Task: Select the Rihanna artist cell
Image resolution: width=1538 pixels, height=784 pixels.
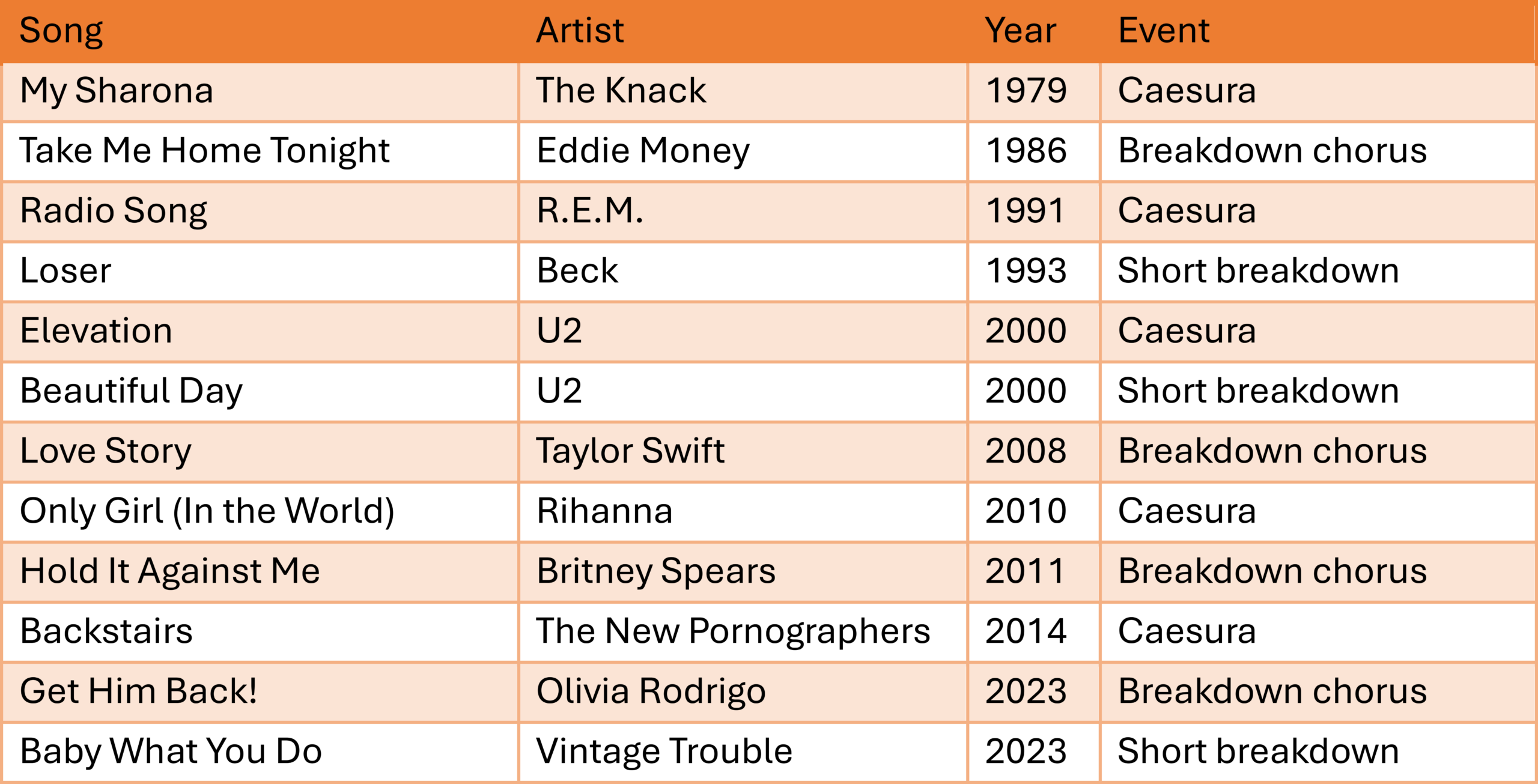Action: point(743,512)
